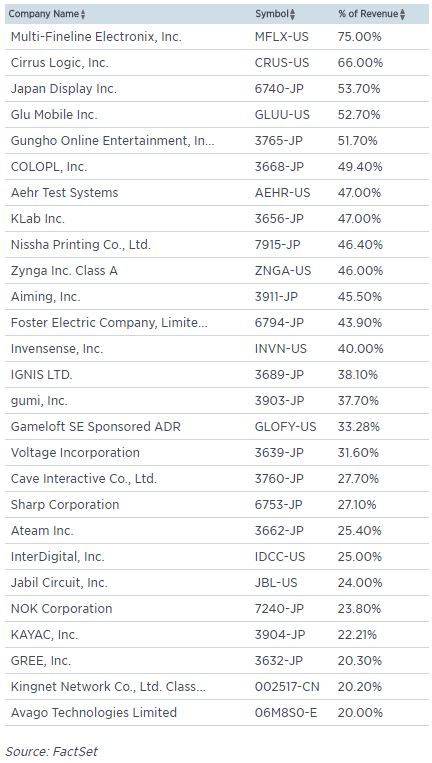This screenshot has width=432, height=763.
Task: Click the Symbol column sort arrows
Action: click(292, 15)
